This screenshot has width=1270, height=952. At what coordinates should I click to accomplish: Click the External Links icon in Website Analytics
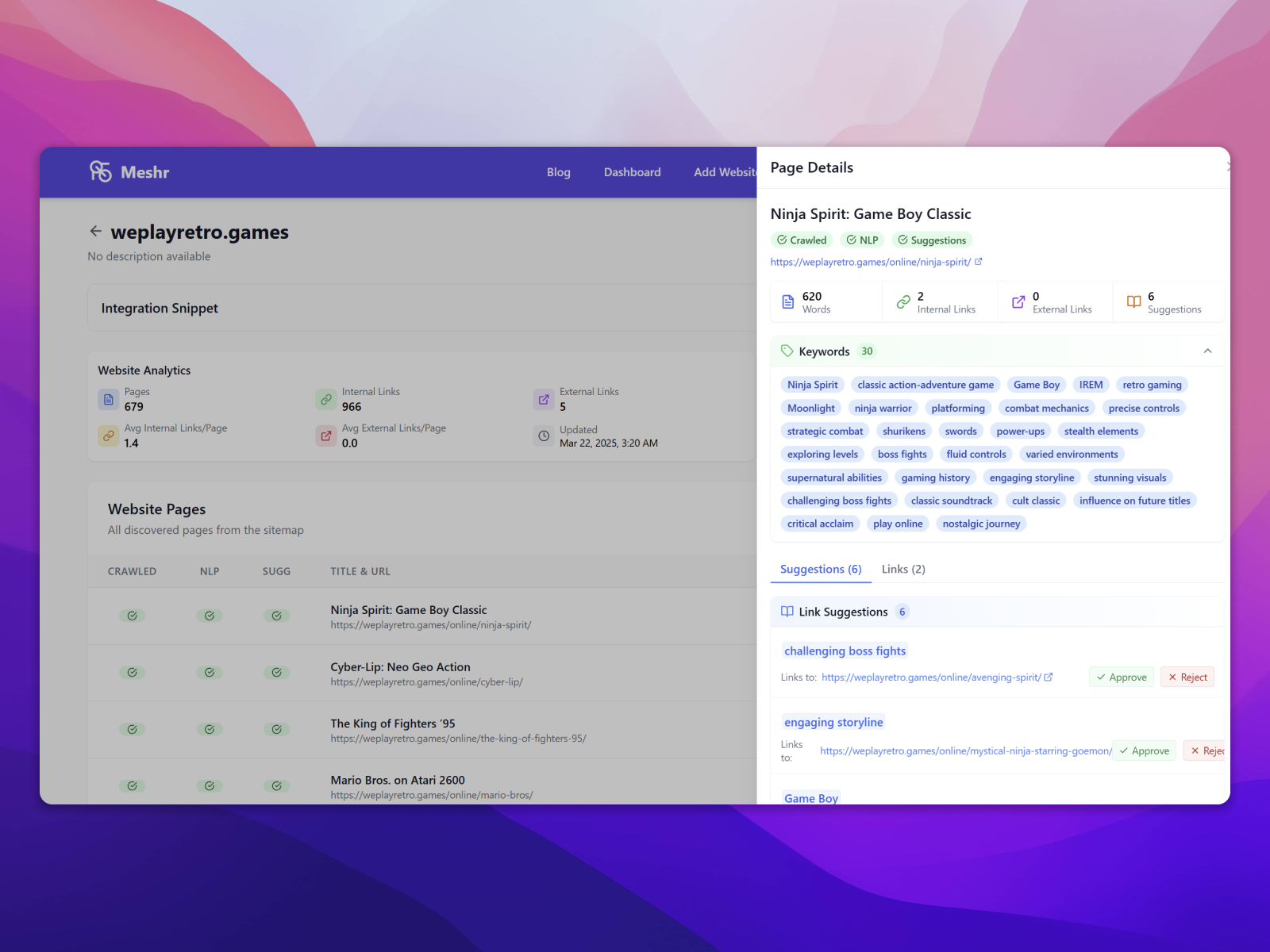(544, 400)
